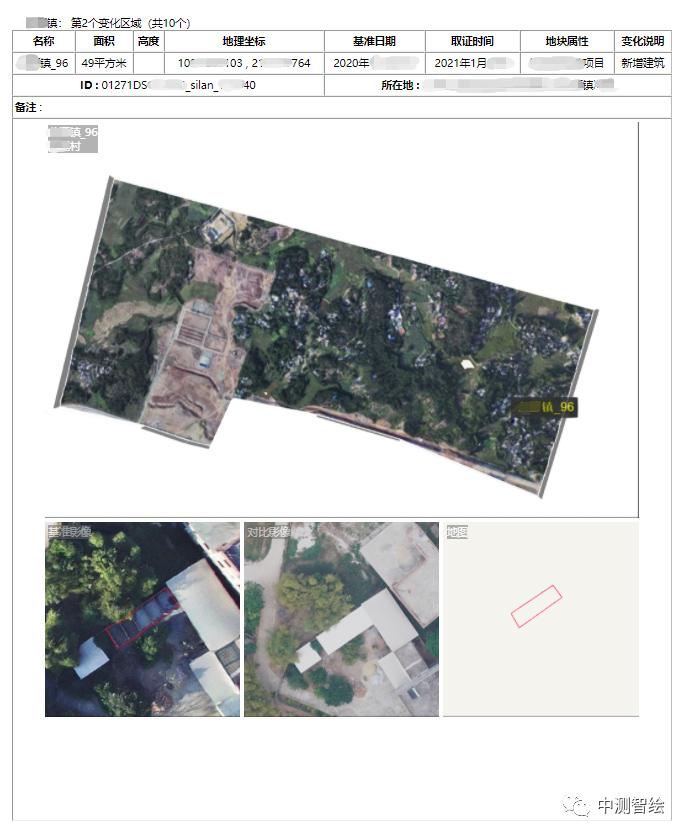This screenshot has width=686, height=836.
Task: Click the yellow 镇_96 map marker label
Action: pos(545,407)
